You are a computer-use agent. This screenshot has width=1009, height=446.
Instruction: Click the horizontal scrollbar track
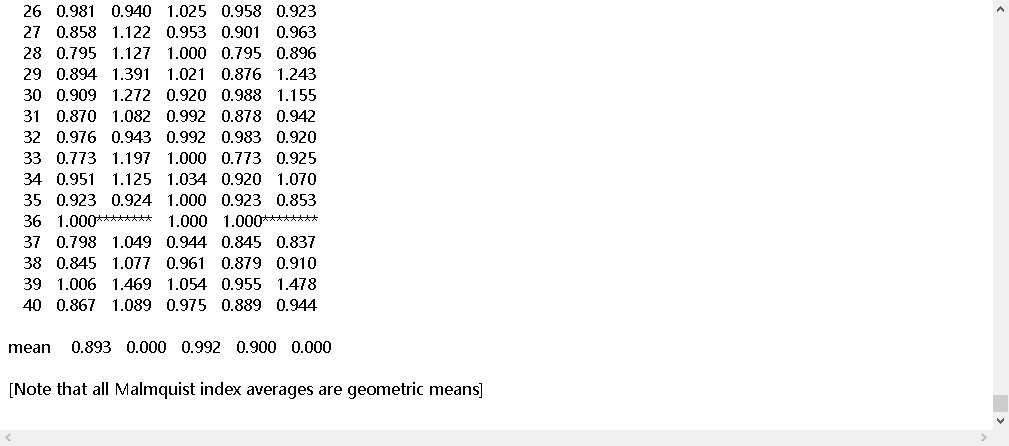click(x=500, y=437)
